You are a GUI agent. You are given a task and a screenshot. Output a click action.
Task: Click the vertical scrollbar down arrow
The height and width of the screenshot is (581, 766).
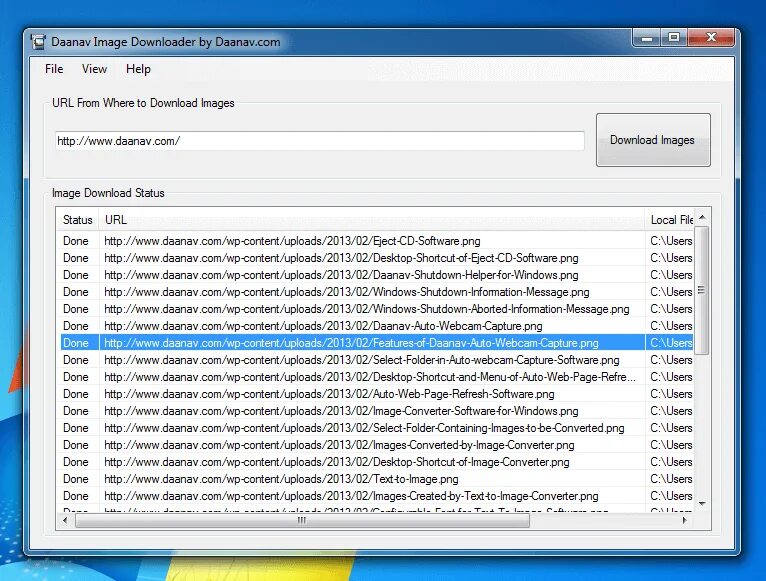pos(702,503)
